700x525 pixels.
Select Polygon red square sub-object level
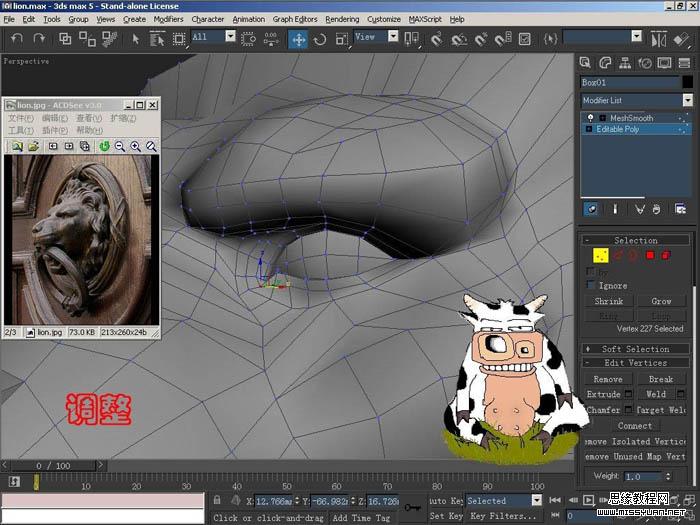(x=650, y=255)
